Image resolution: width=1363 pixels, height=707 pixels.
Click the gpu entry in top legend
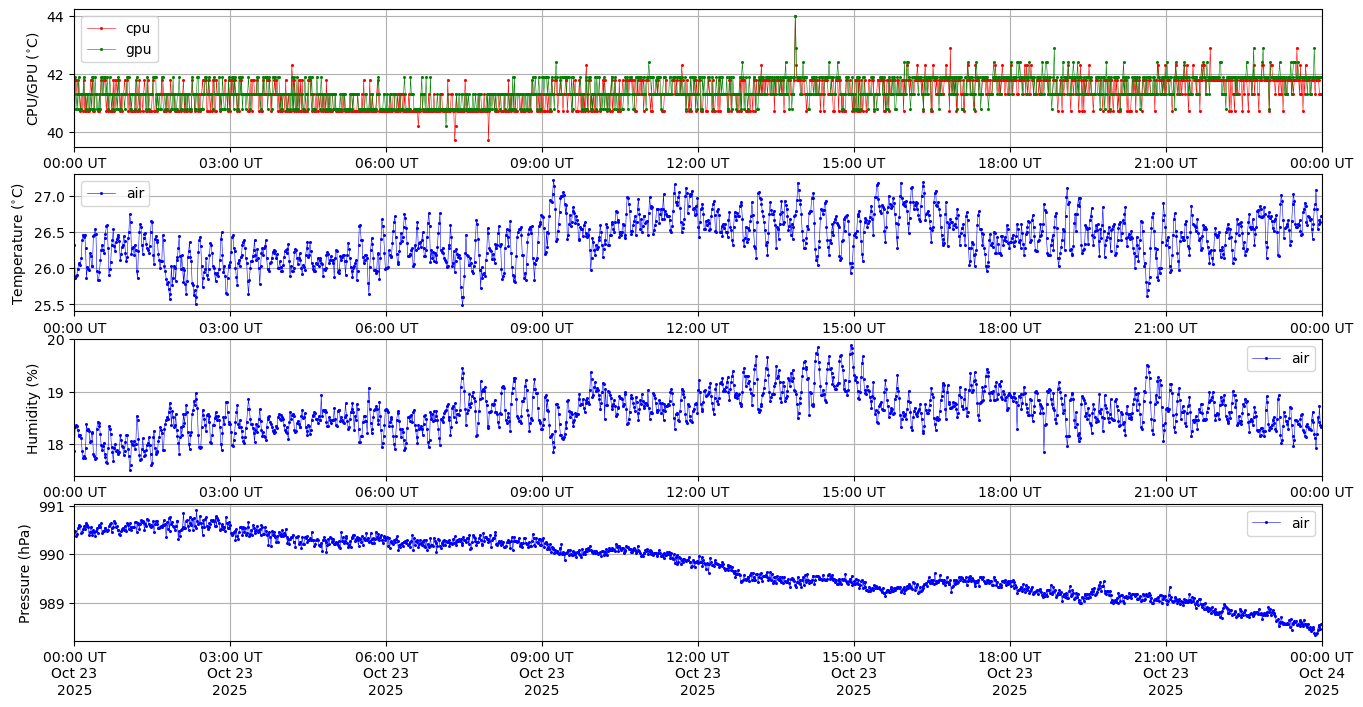coord(137,49)
